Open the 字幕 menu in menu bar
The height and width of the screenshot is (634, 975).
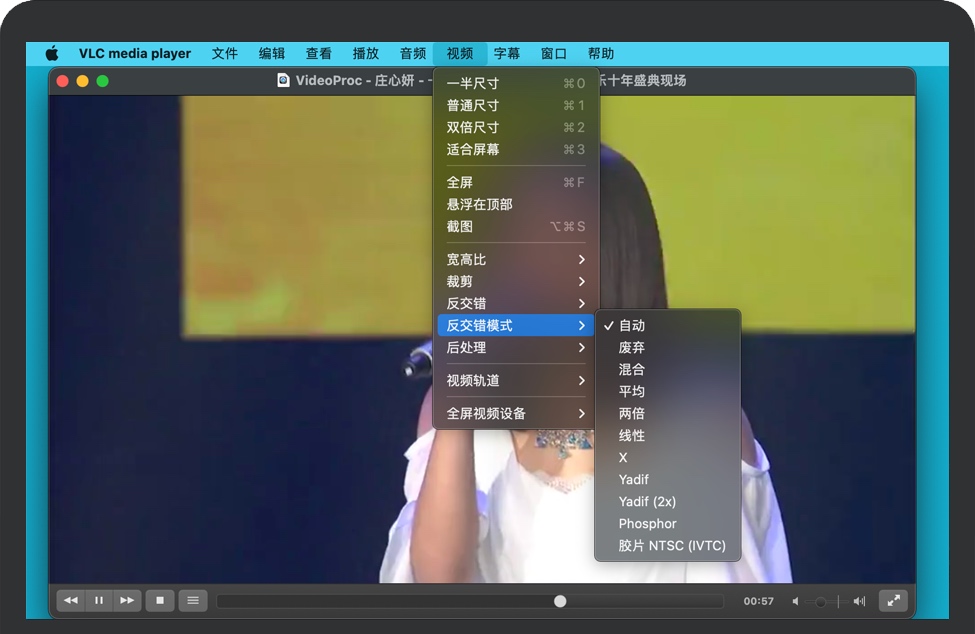tap(507, 54)
